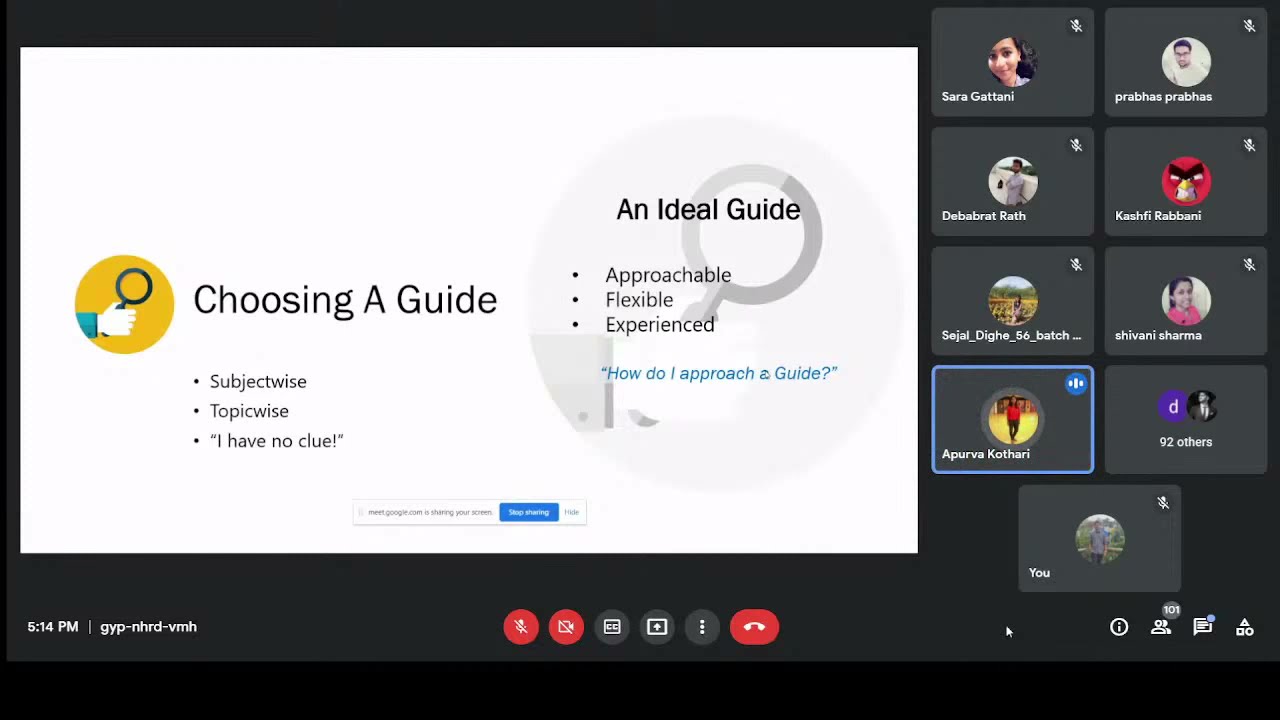Open the activities icon
This screenshot has height=720, width=1280.
point(1245,627)
